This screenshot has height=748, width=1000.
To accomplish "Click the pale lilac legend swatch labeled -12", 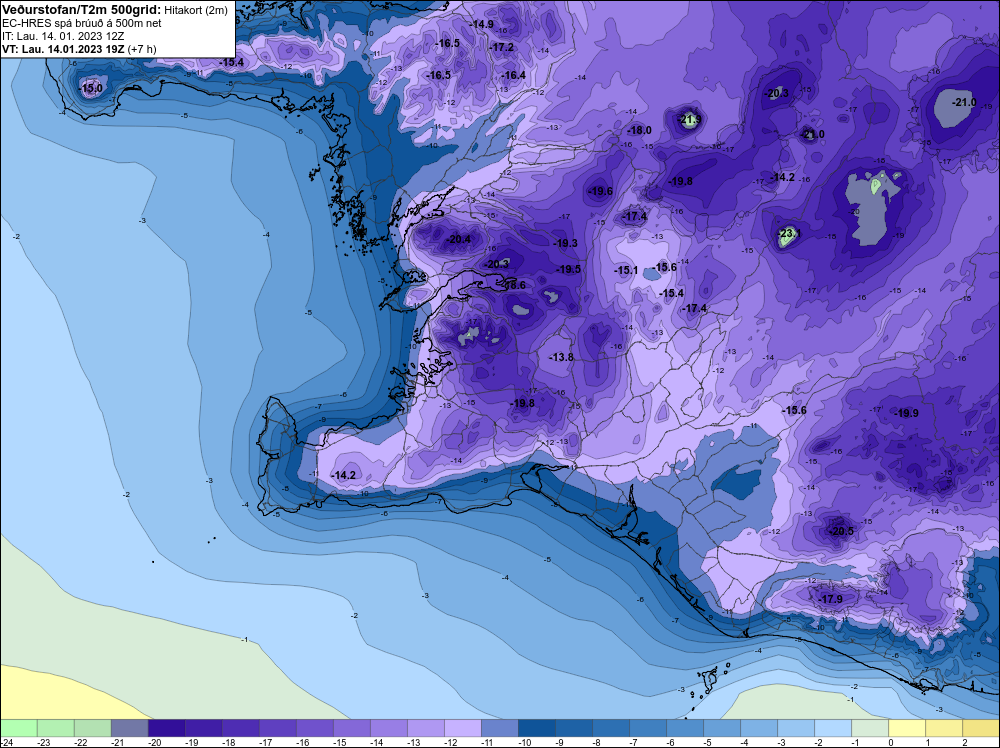I will [x=462, y=728].
